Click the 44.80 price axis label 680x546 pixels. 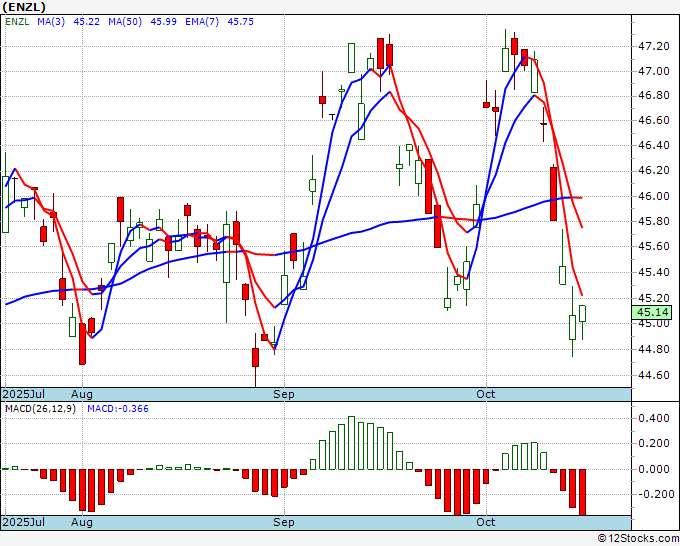click(x=654, y=349)
